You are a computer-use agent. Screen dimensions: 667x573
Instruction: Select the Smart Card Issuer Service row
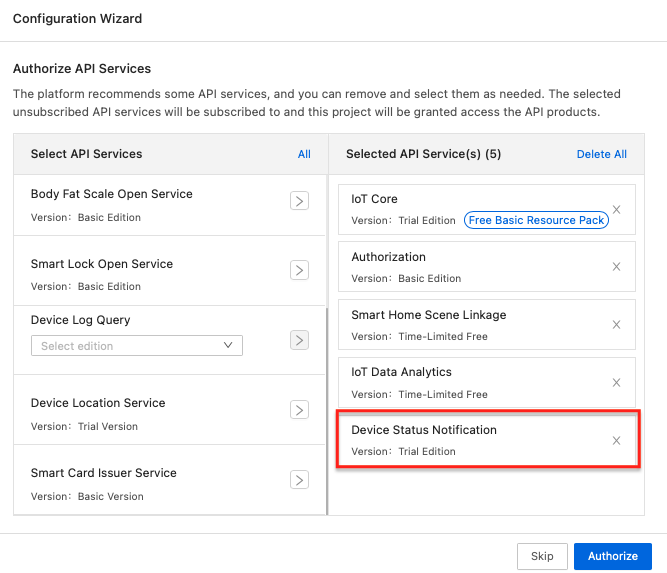(x=169, y=480)
